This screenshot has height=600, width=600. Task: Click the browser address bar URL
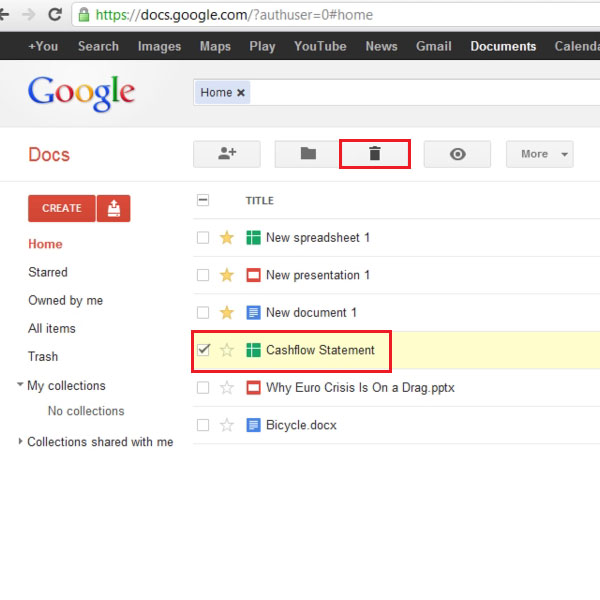coord(234,15)
